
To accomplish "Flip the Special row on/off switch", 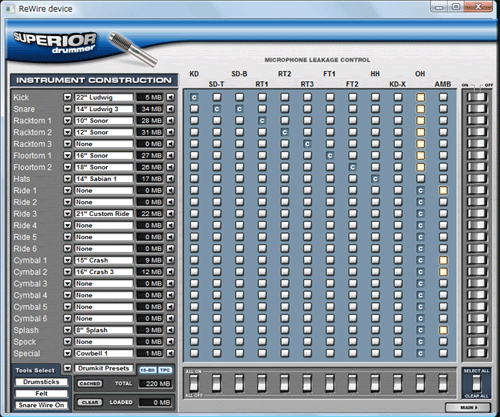I will point(477,353).
